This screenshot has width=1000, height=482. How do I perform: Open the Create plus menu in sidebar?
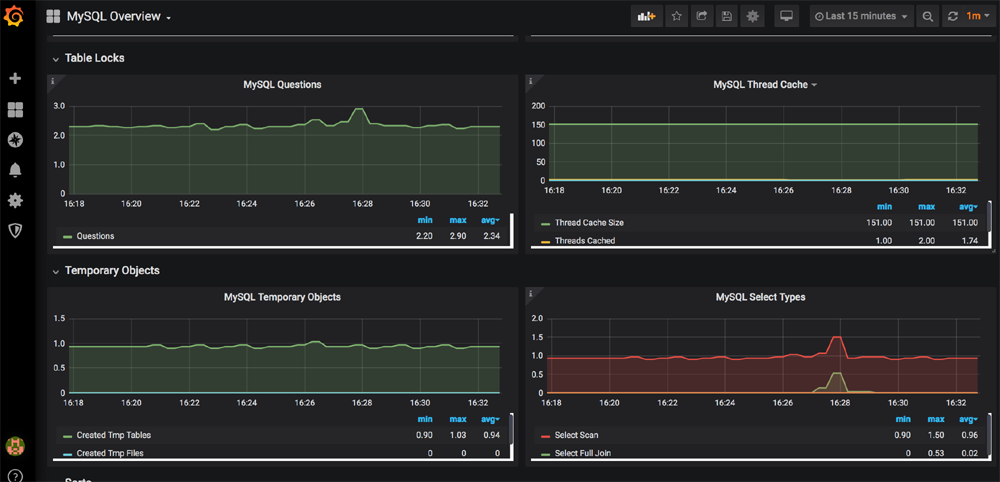click(15, 78)
